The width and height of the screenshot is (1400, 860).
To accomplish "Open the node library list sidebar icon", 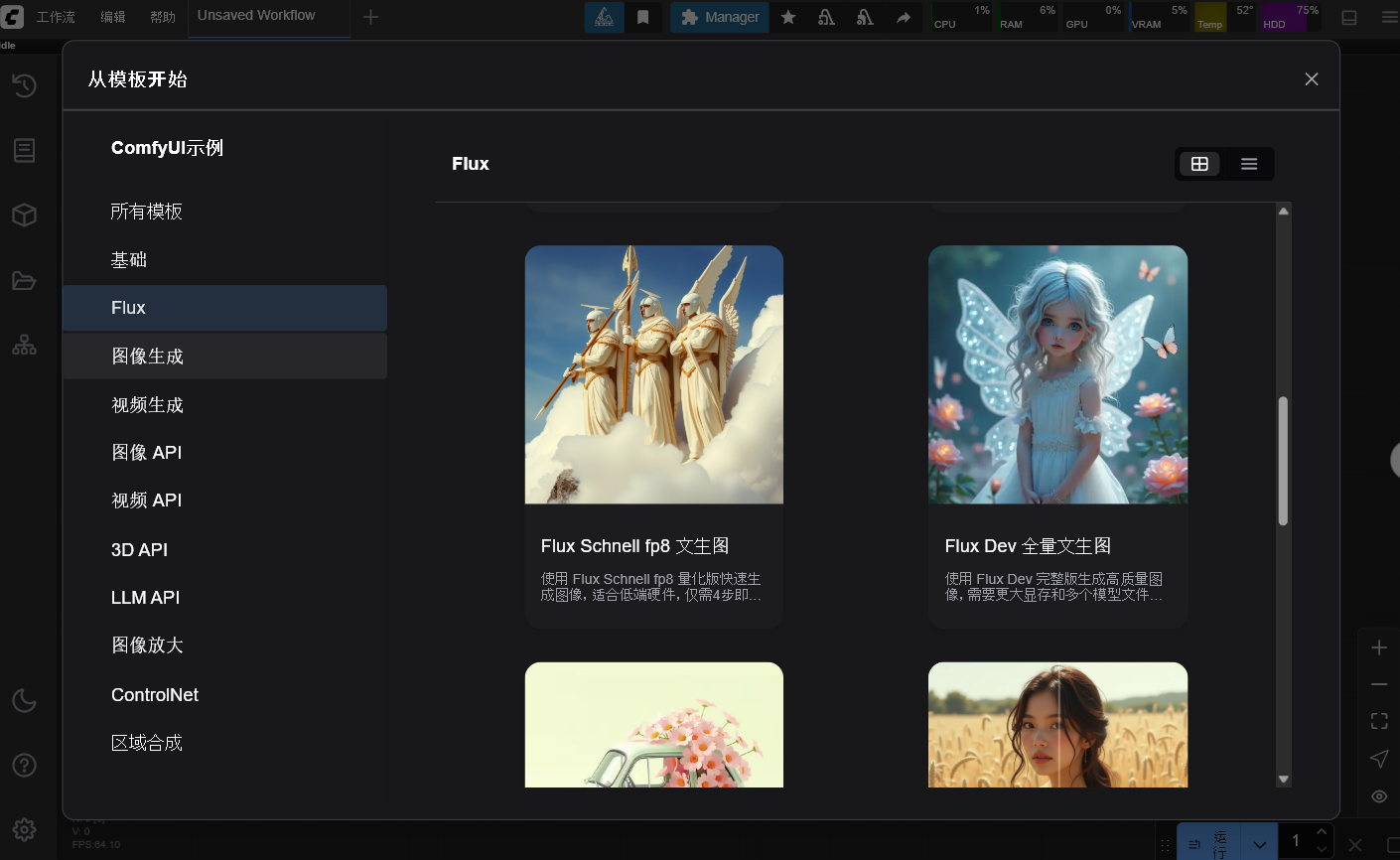I will point(25,150).
